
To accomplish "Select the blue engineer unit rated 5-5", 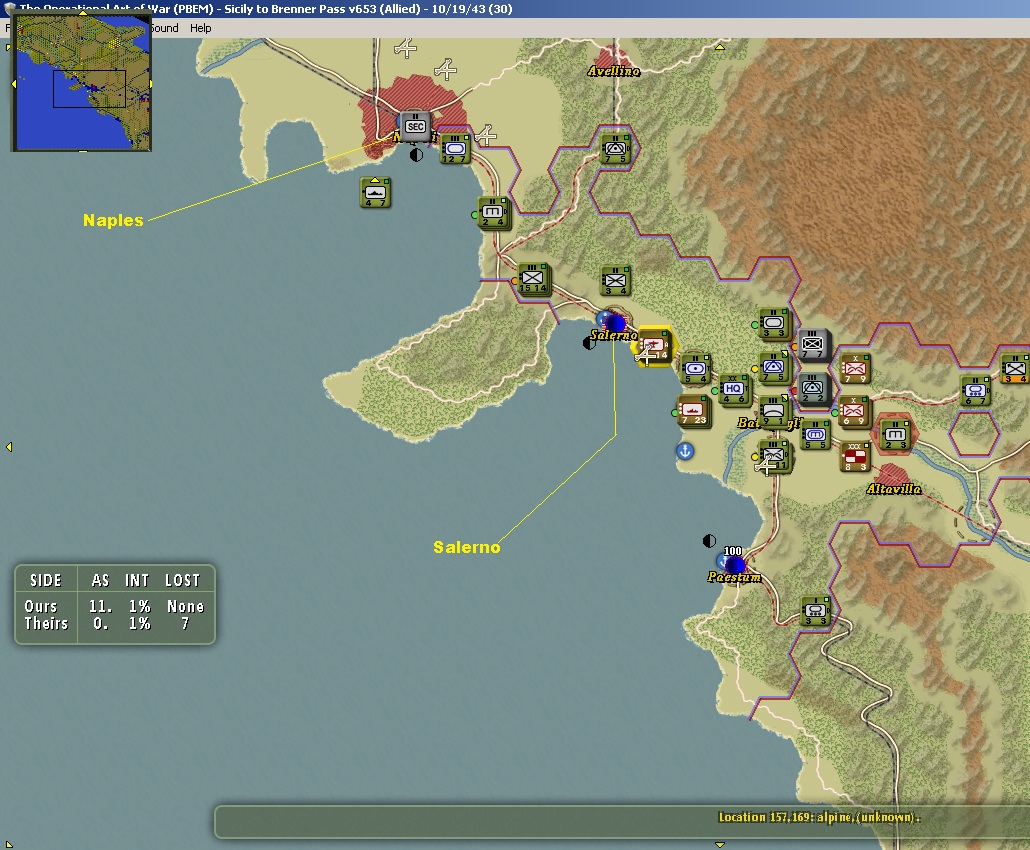I will point(815,436).
